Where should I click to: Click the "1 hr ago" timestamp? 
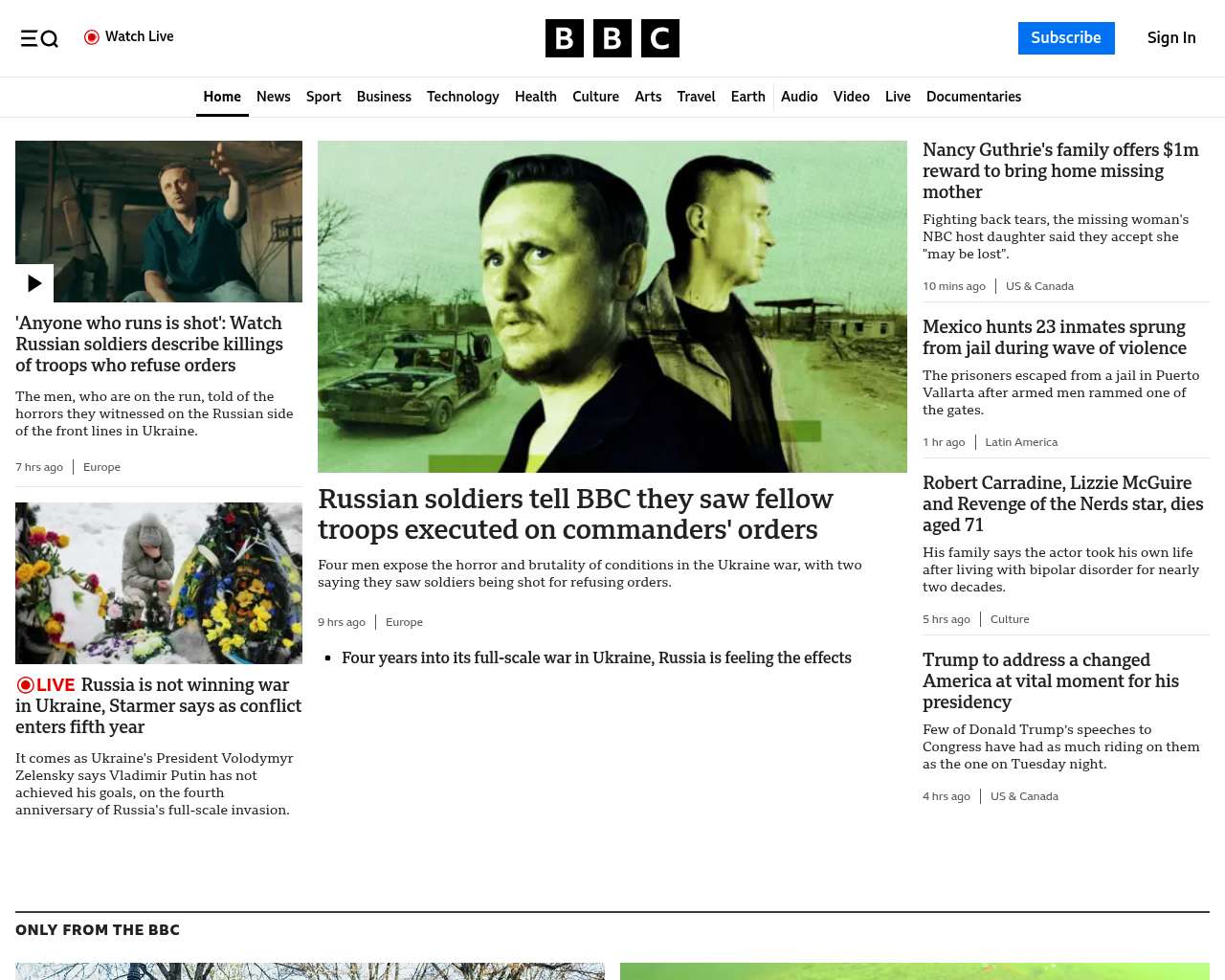coord(944,442)
